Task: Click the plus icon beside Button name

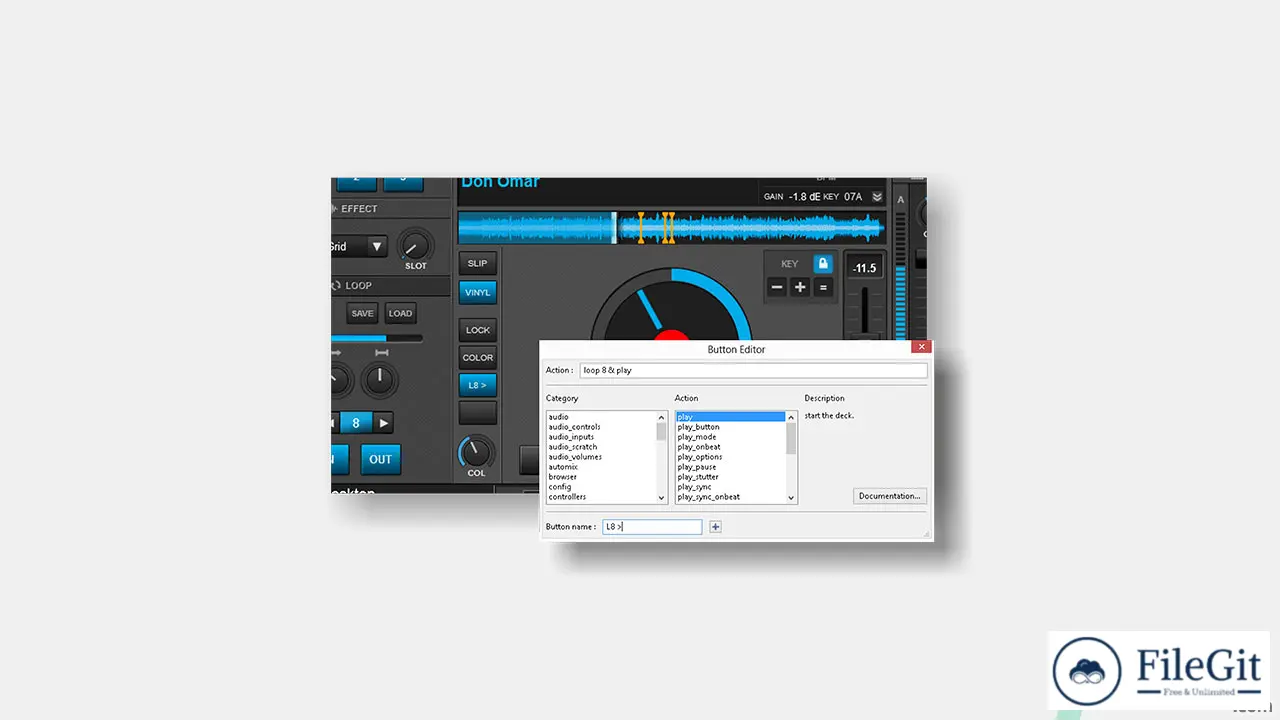Action: [x=715, y=527]
